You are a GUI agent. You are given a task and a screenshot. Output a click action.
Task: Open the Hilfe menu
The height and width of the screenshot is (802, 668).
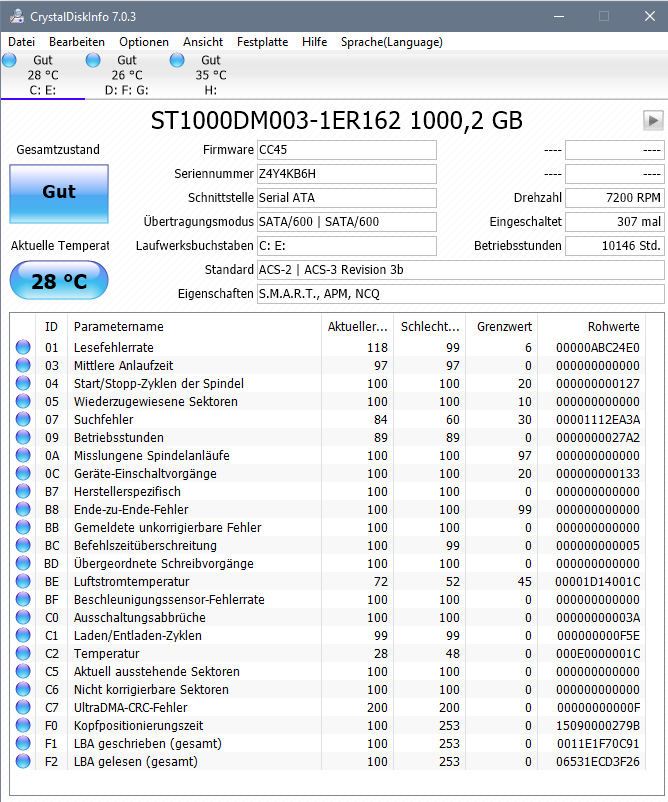(x=315, y=42)
